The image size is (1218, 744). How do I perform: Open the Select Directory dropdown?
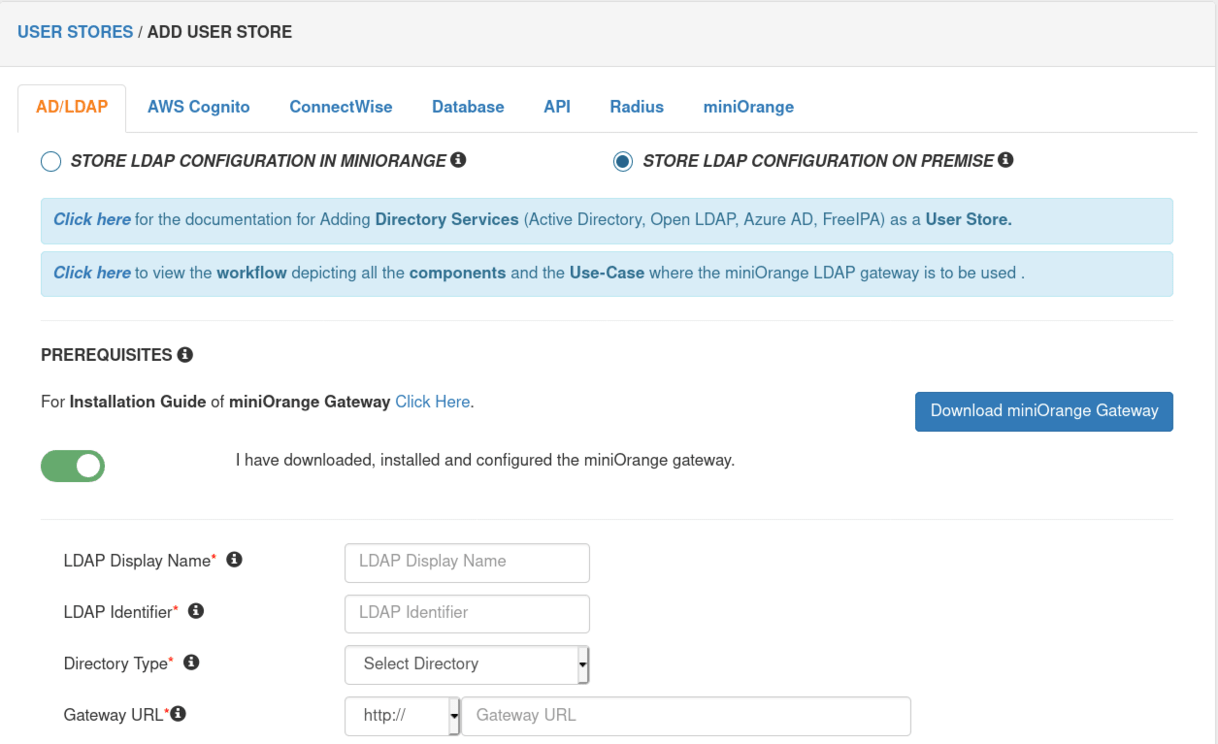[467, 664]
